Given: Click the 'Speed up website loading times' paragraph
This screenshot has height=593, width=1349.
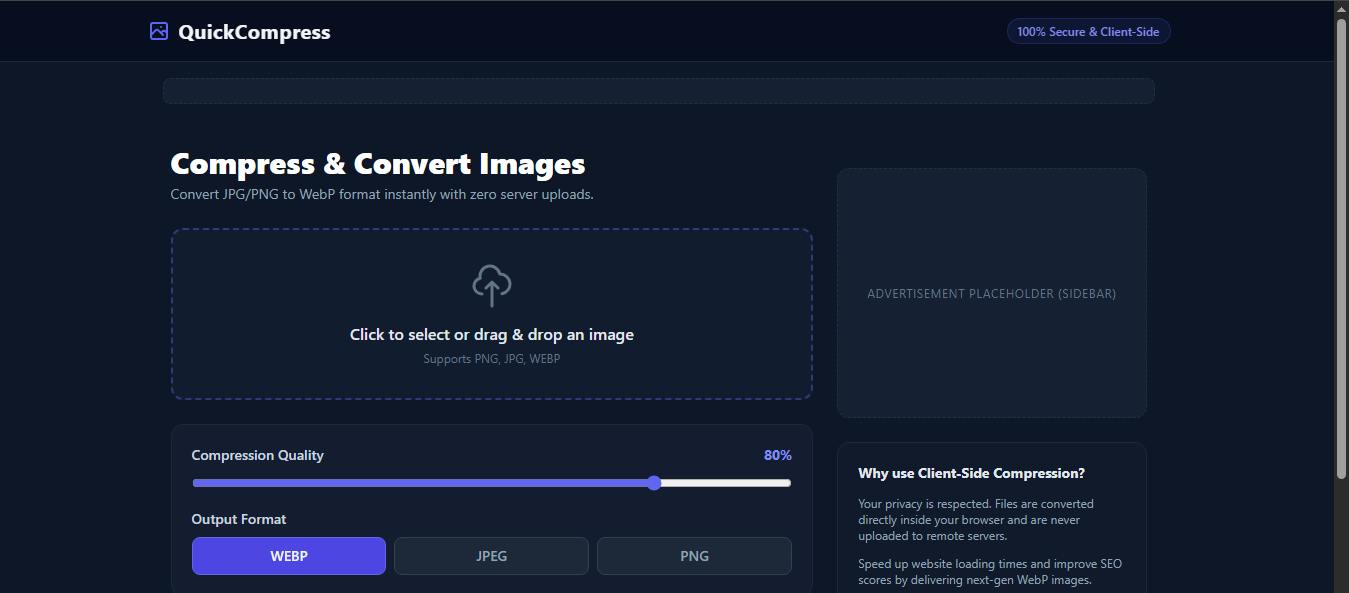Looking at the screenshot, I should 990,572.
